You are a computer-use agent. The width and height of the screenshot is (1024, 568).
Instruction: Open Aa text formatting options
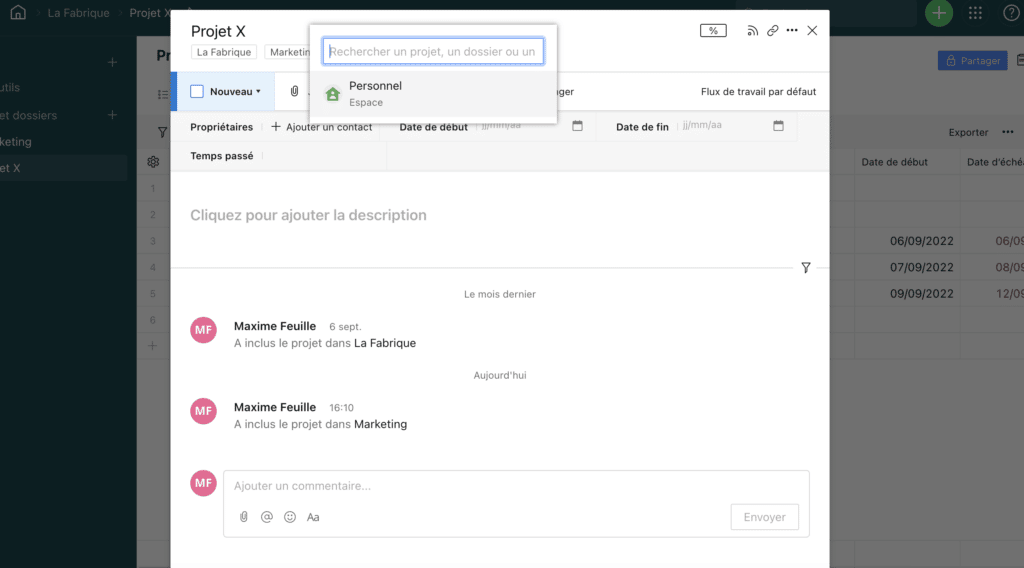[313, 517]
